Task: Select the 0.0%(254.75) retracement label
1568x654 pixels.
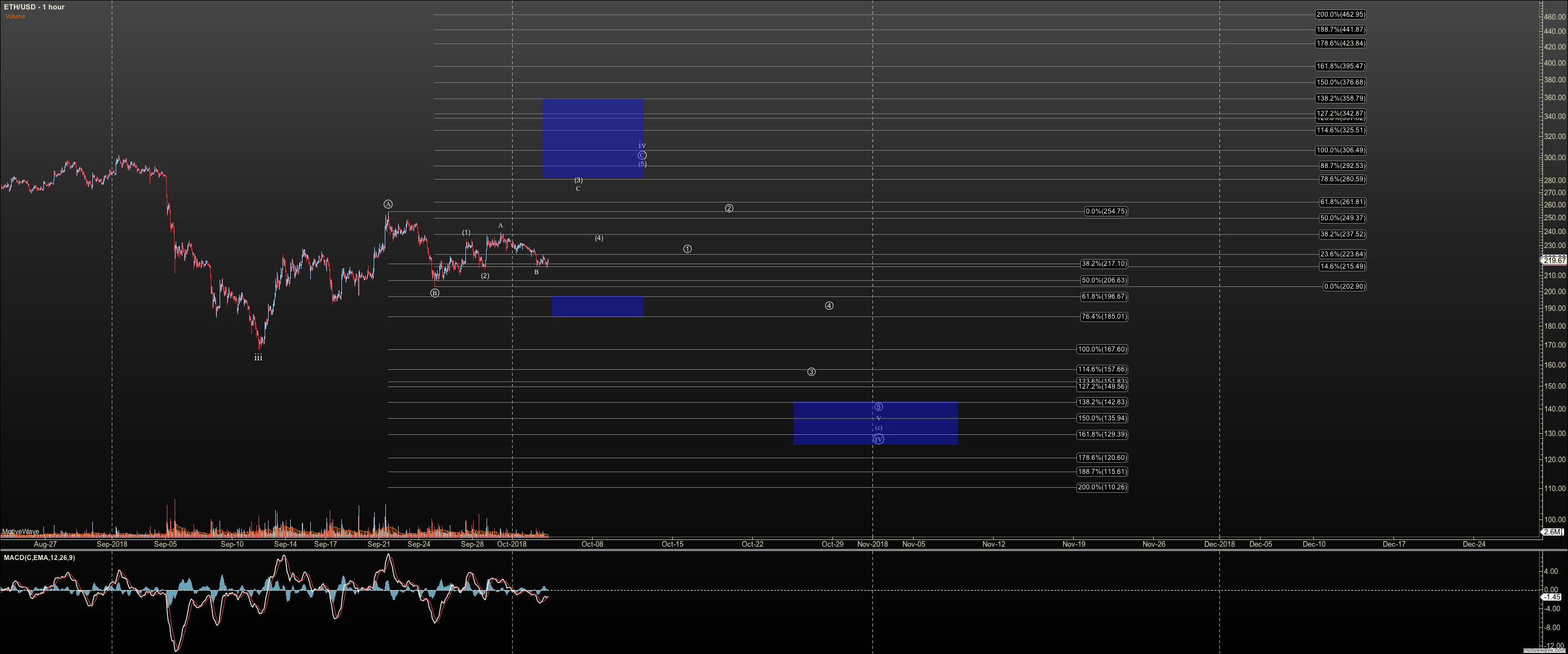Action: click(1105, 212)
